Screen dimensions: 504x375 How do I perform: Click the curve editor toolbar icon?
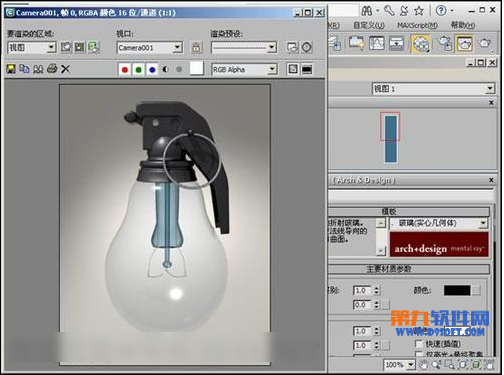pos(376,43)
